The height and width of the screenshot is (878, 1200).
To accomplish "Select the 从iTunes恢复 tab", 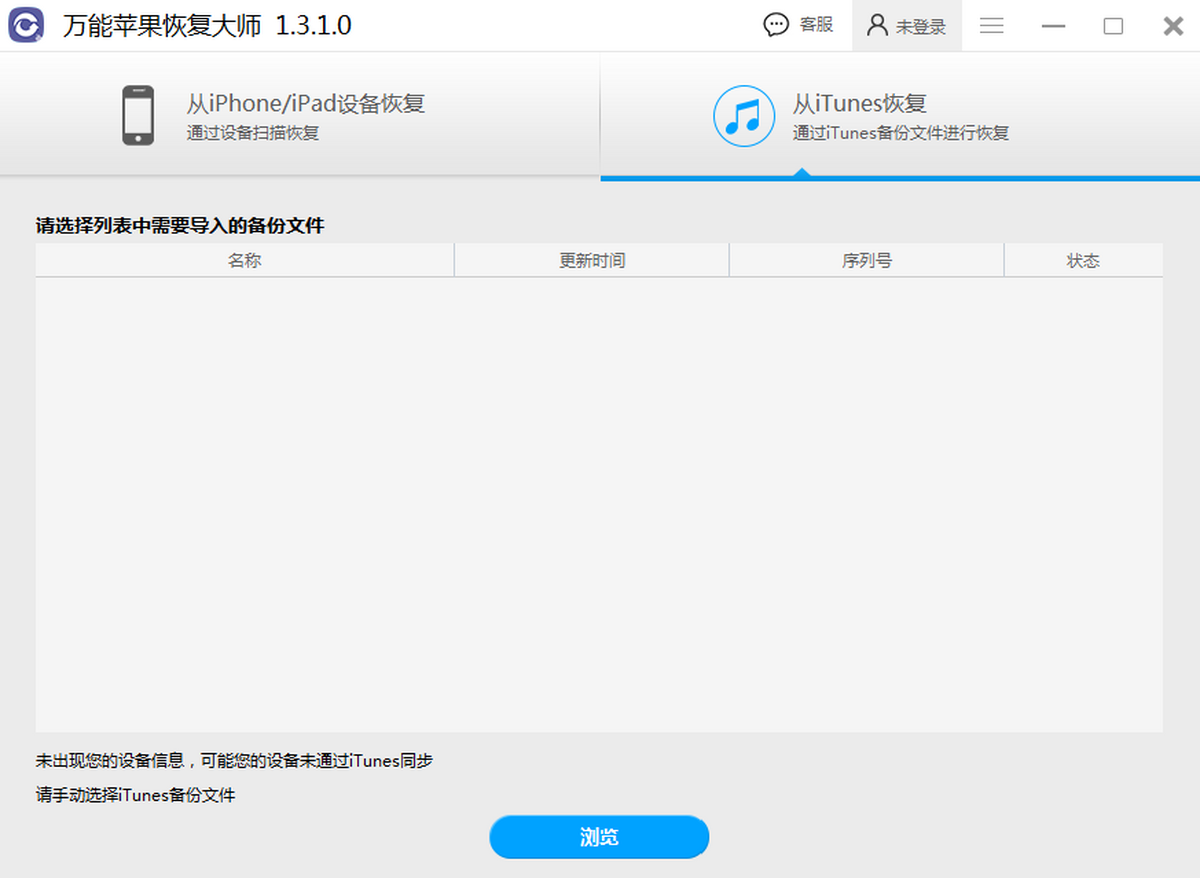I will (900, 115).
